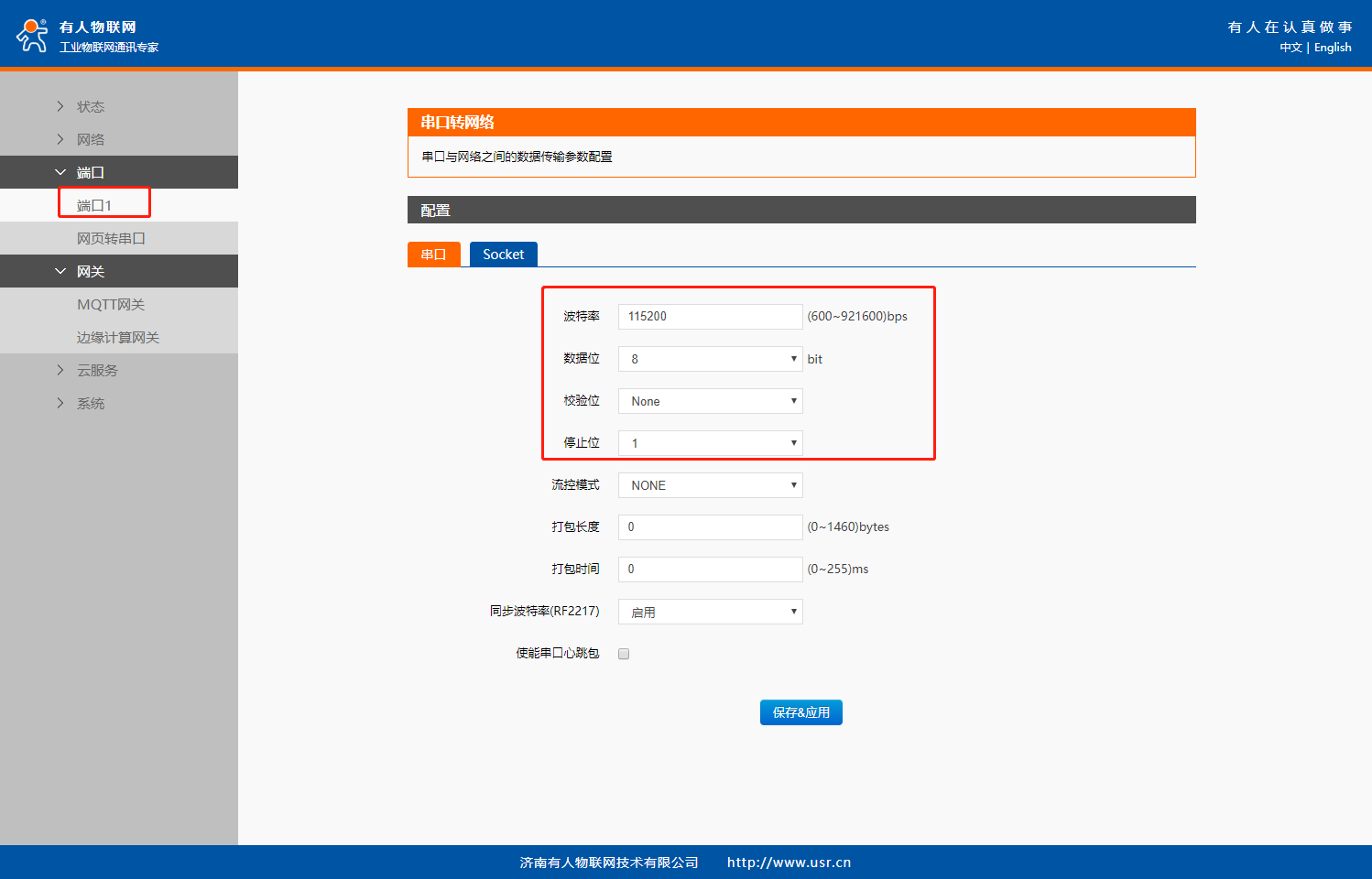Click the 波特率 input field
Screen dimensions: 1372x879
point(710,317)
